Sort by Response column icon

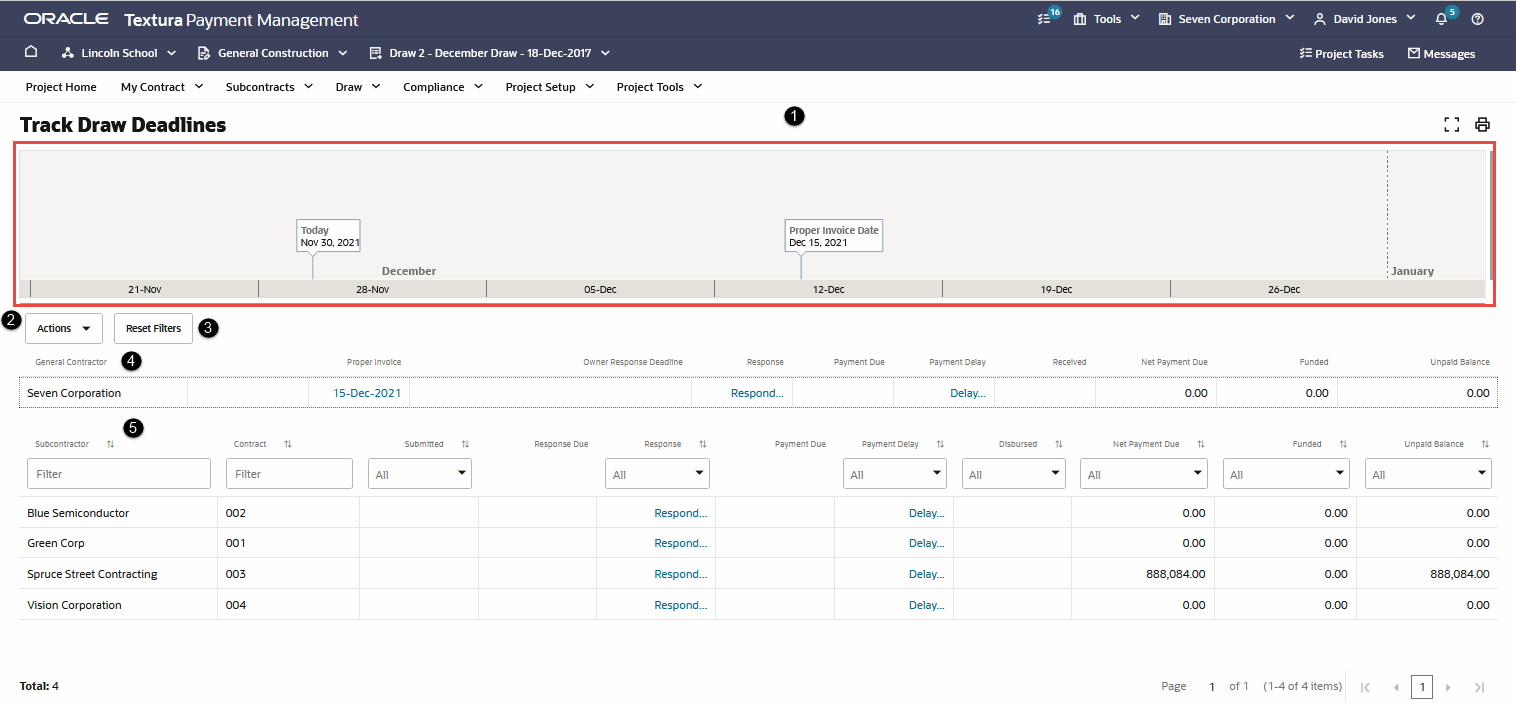[703, 444]
